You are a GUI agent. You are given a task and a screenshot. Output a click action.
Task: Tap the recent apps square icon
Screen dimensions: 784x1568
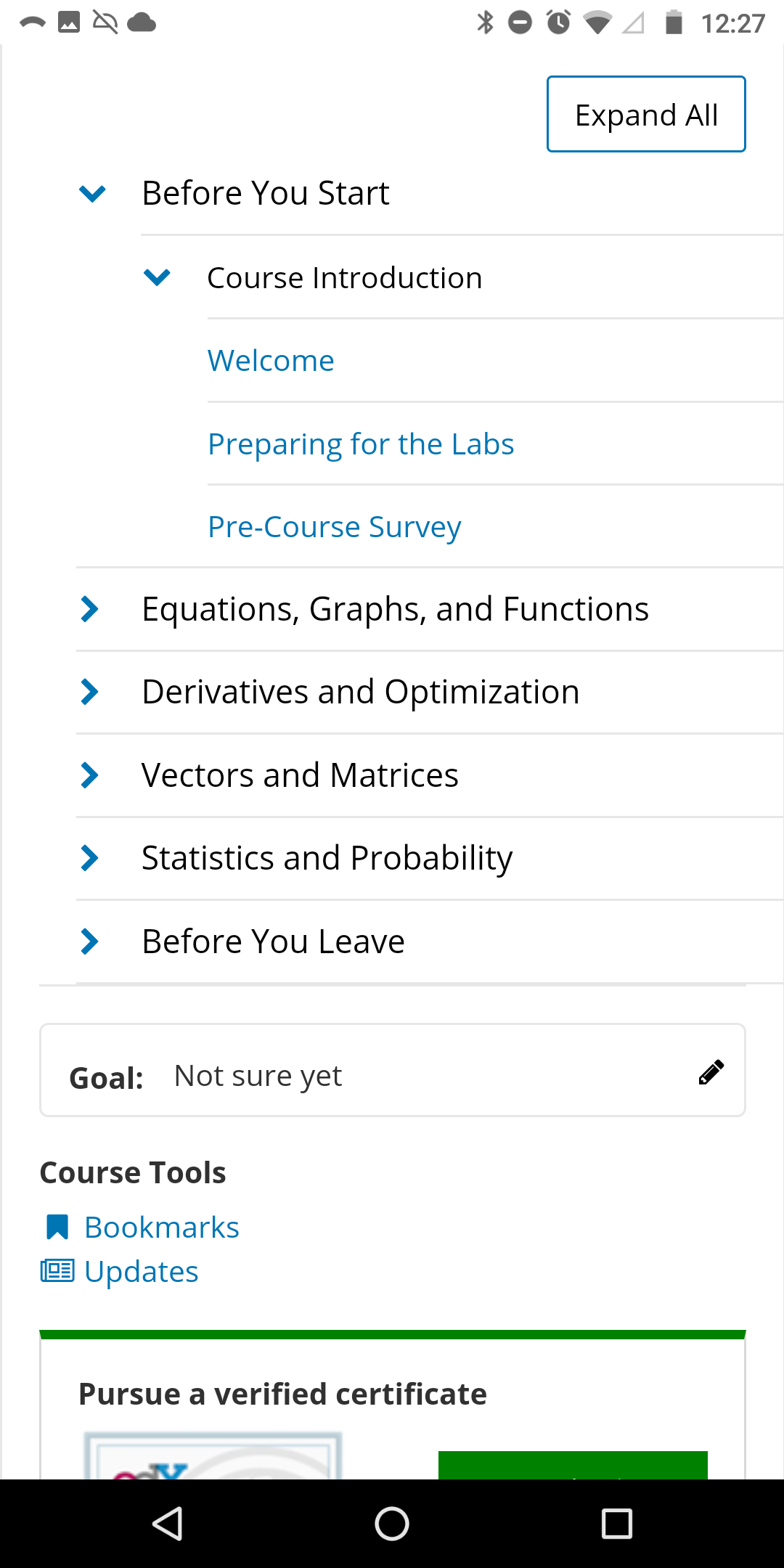tap(616, 1523)
